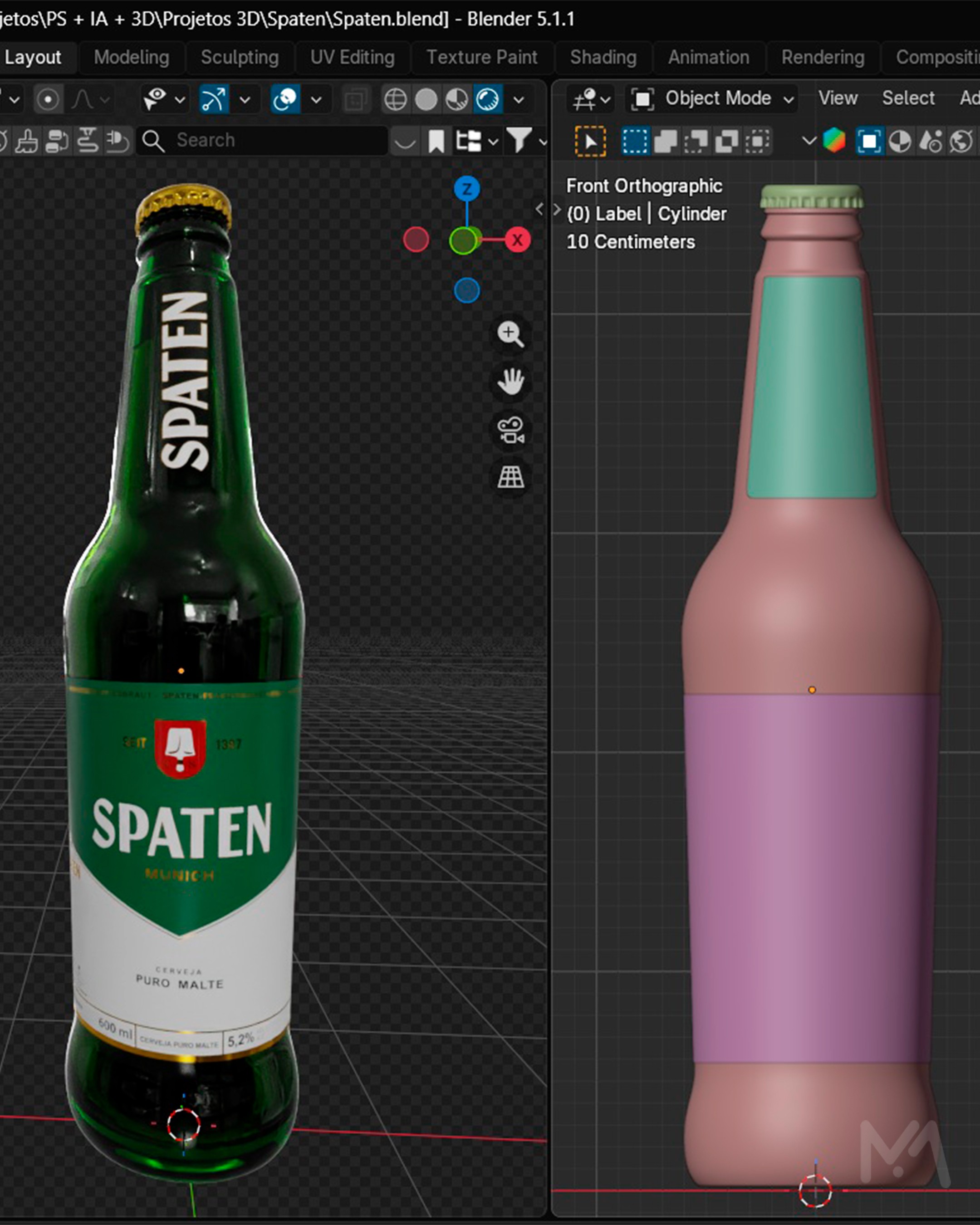Toggle proportional editing
The width and height of the screenshot is (980, 1225).
(x=48, y=100)
